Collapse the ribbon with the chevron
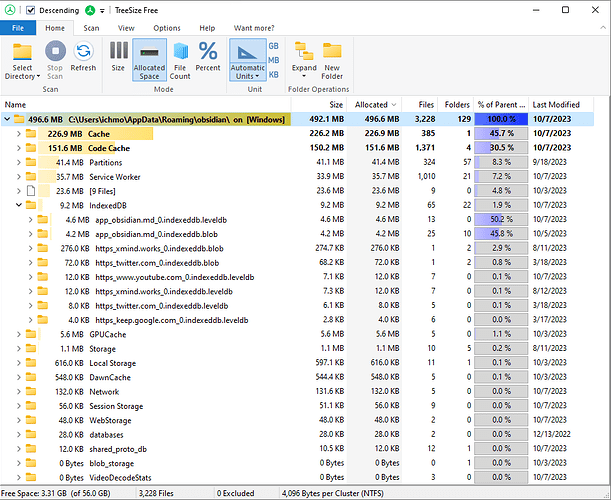This screenshot has width=611, height=500. coord(603,28)
